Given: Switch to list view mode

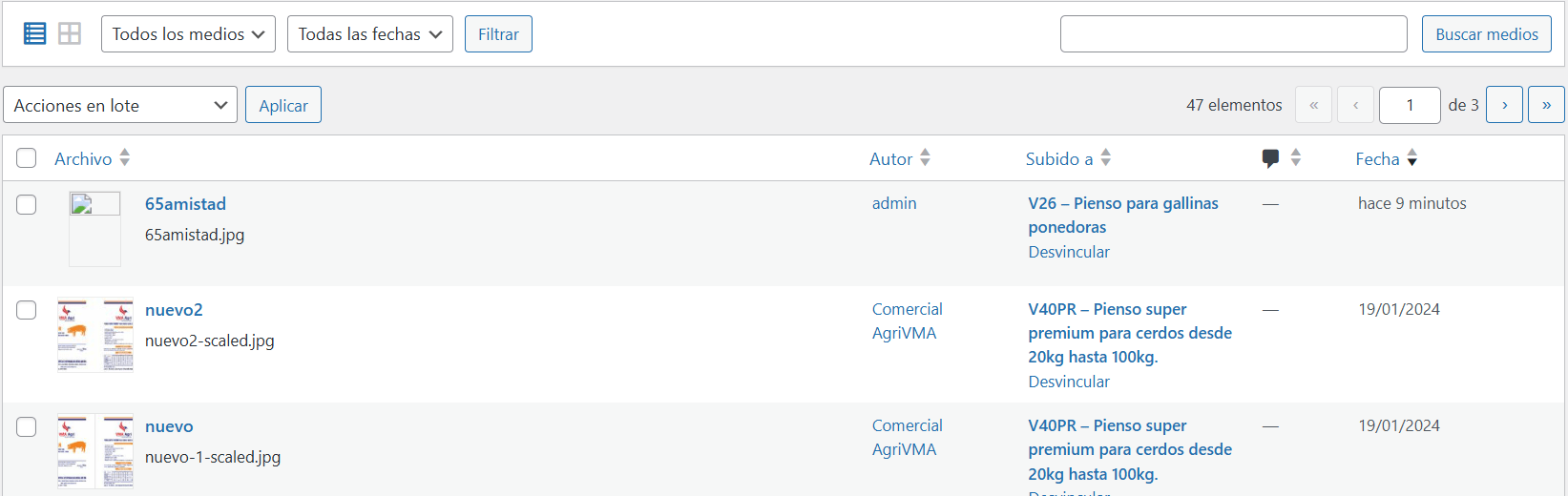Looking at the screenshot, I should (35, 34).
